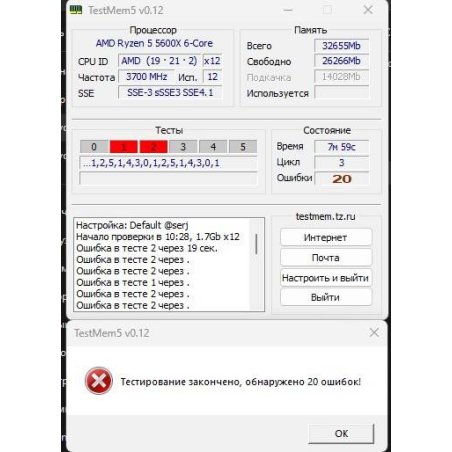Image resolution: width=452 pixels, height=452 pixels.
Task: Click the log panel scrollbar thumb
Action: pos(256,244)
